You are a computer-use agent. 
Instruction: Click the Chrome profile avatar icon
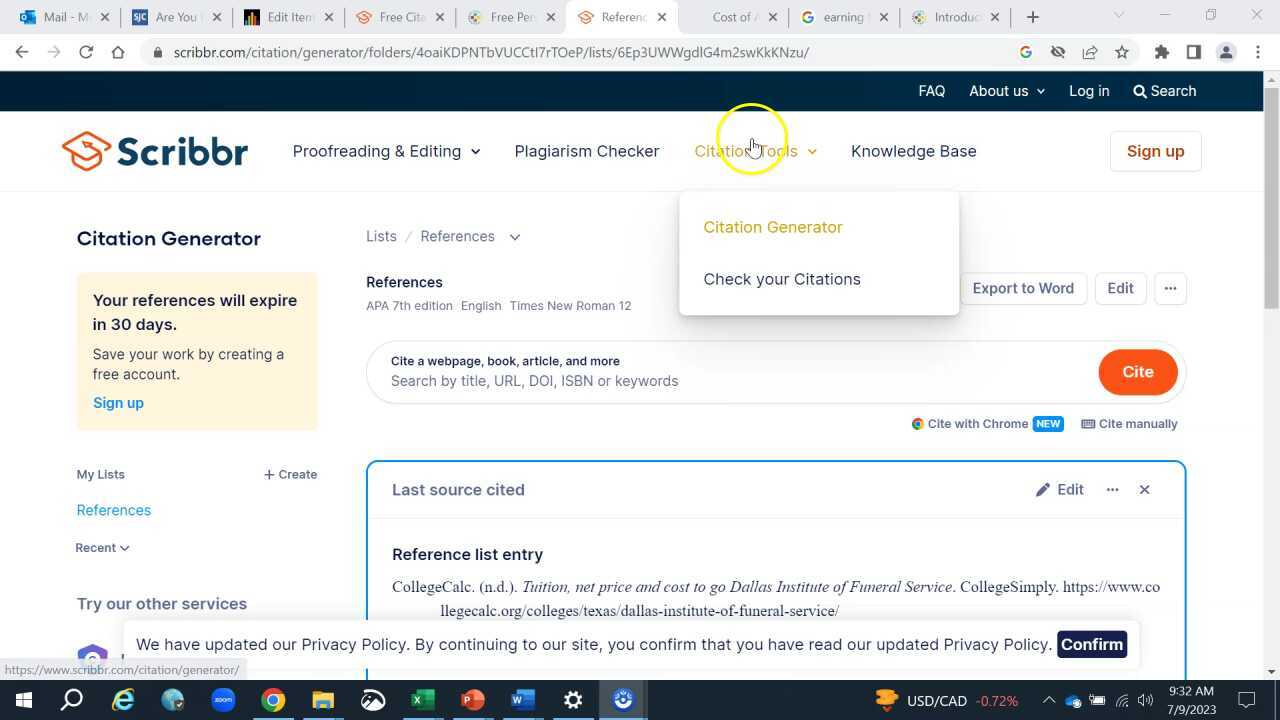(1226, 52)
